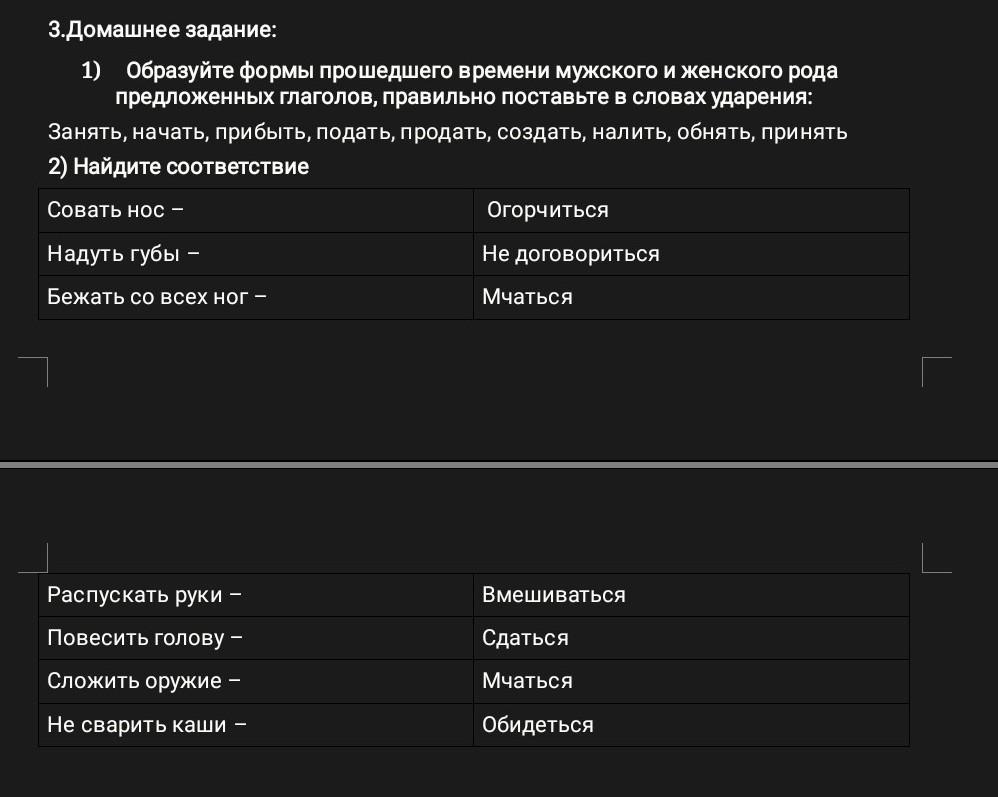Viewport: 998px width, 797px height.
Task: Click the 'Распускать руки –' cell
Action: coord(256,595)
